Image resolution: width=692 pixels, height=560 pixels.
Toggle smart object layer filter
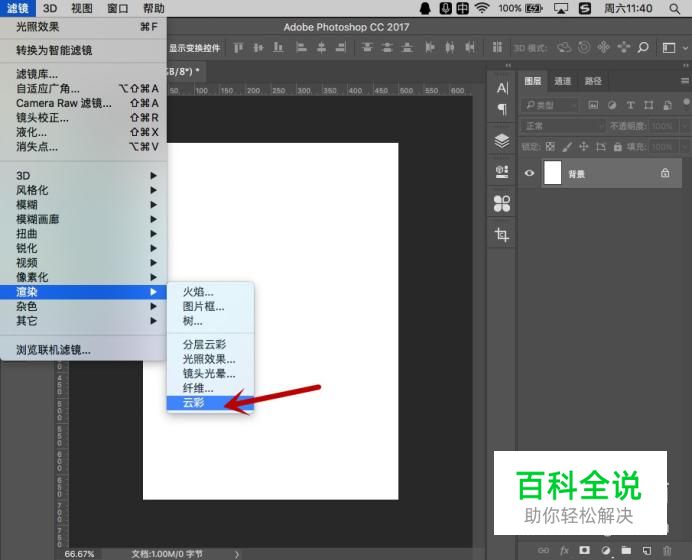click(667, 105)
